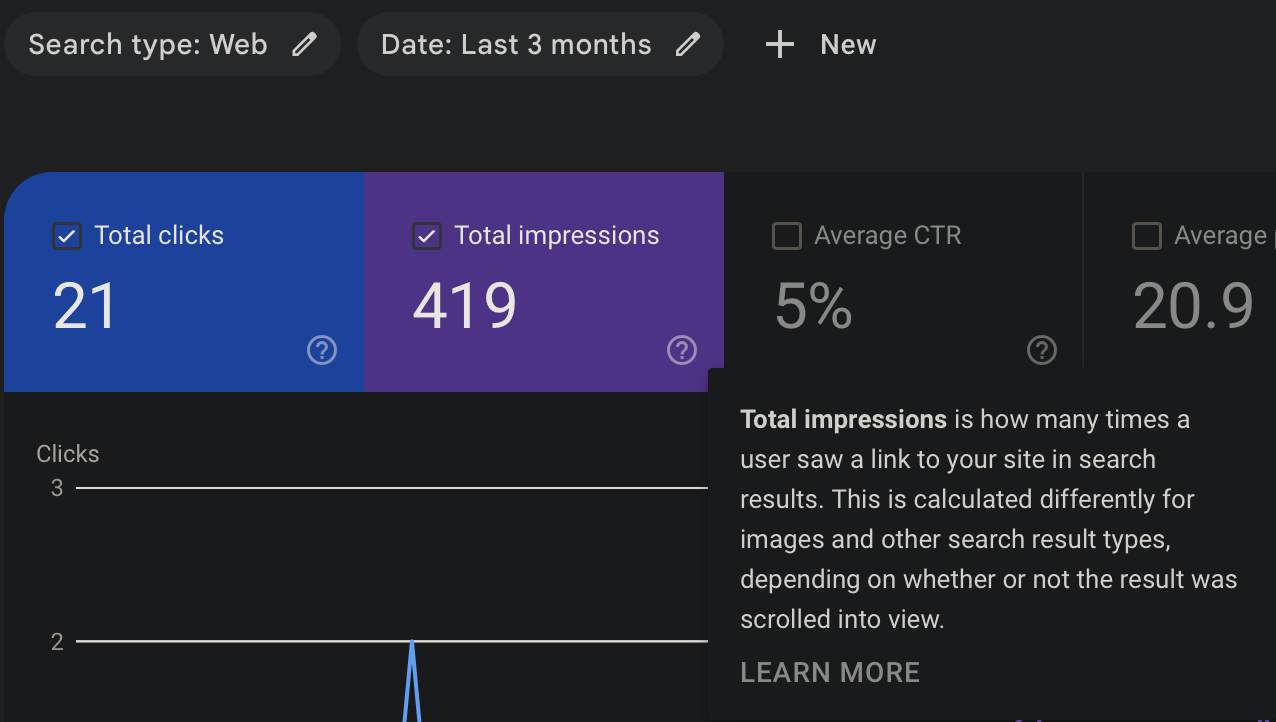The width and height of the screenshot is (1276, 722).
Task: Click the pencil icon on Search type chip
Action: (x=304, y=44)
